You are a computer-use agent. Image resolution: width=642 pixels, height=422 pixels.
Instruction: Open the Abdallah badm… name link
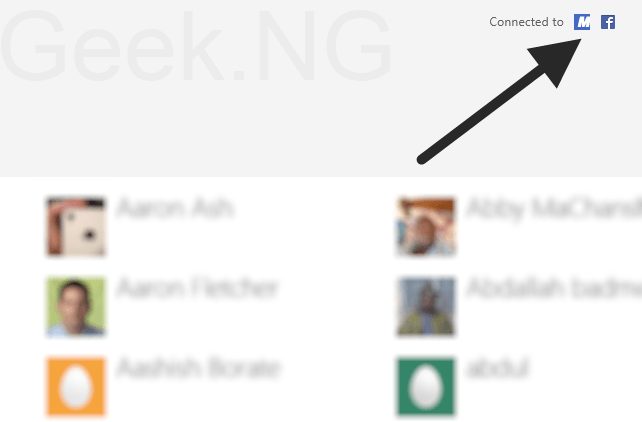[x=554, y=288]
